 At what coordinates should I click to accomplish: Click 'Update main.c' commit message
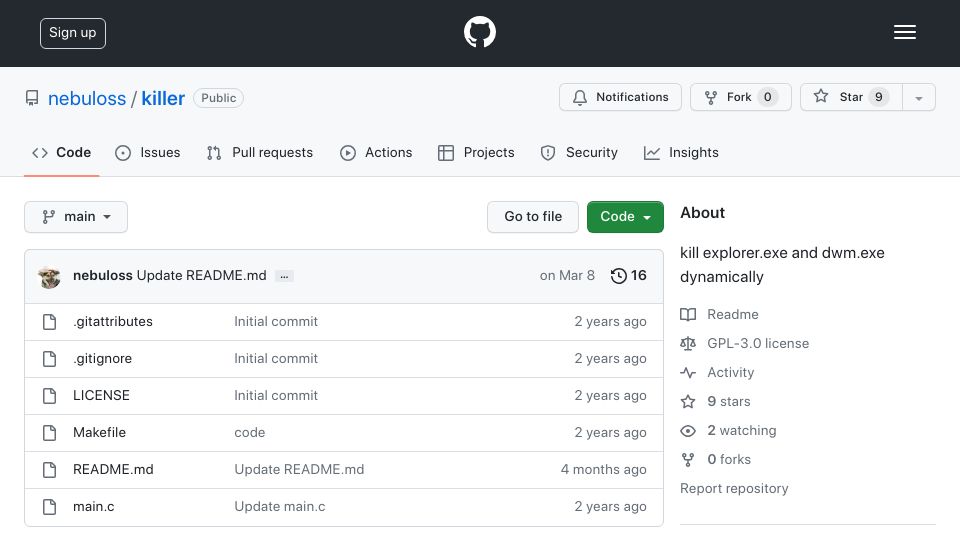[x=280, y=506]
